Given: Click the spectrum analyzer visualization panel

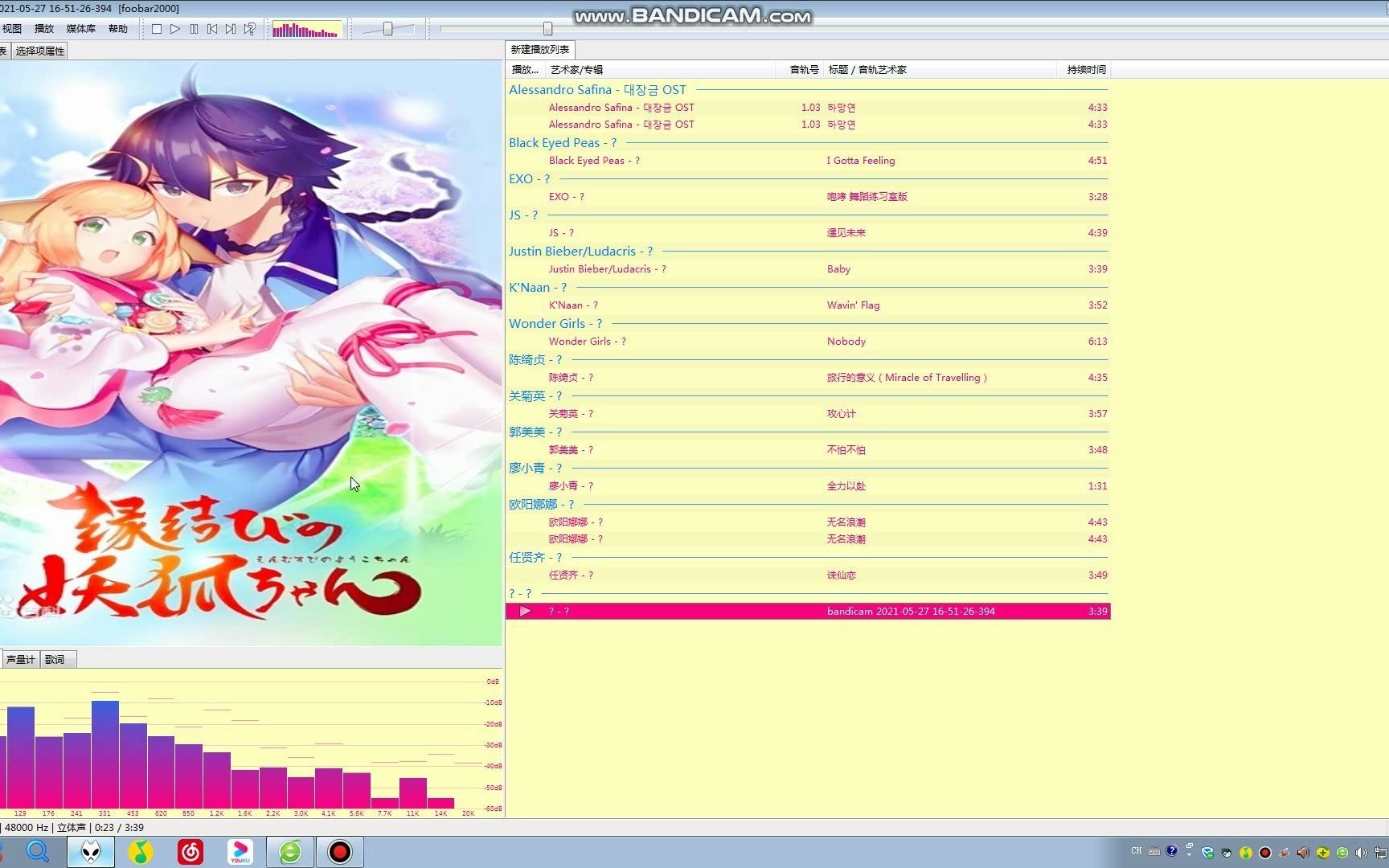Looking at the screenshot, I should point(251,744).
